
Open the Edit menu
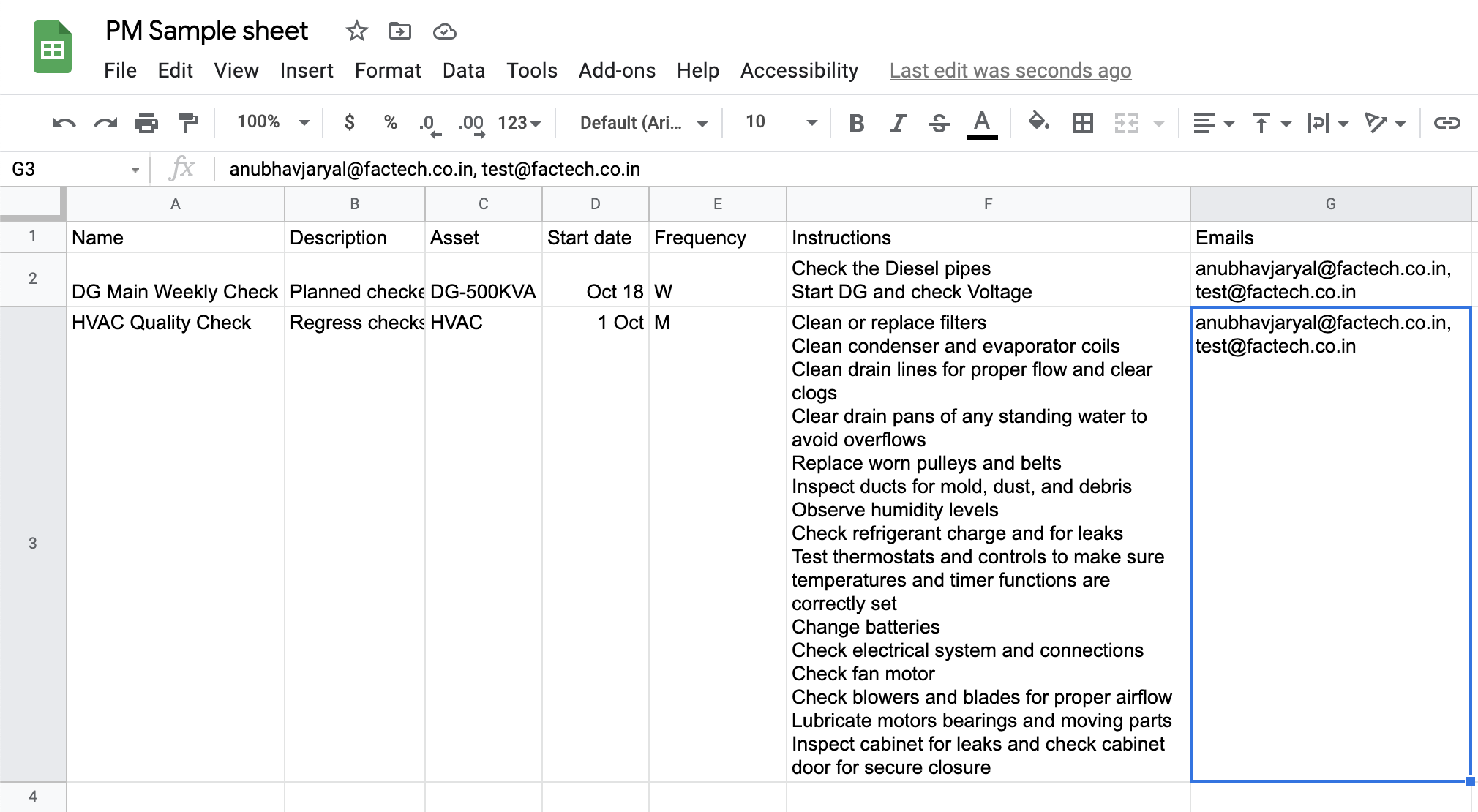(x=176, y=71)
